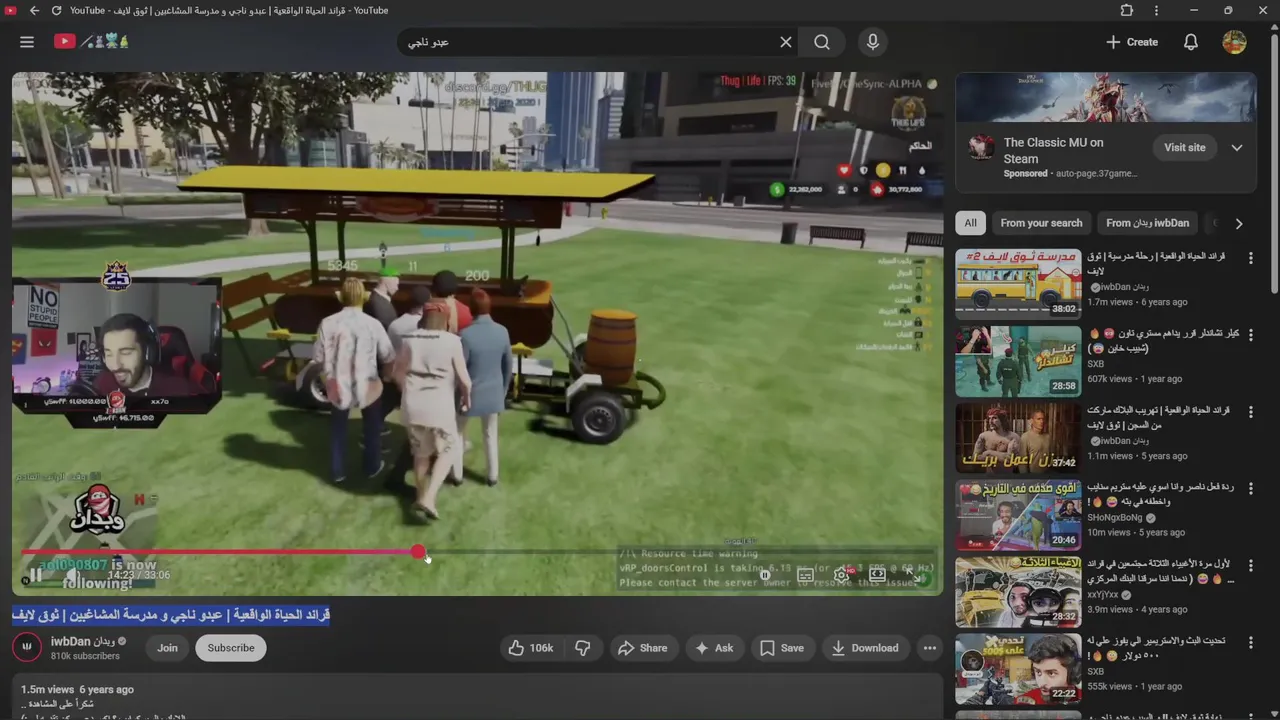
Task: Open The Classic MU on Steam ad title
Action: pos(1053,151)
